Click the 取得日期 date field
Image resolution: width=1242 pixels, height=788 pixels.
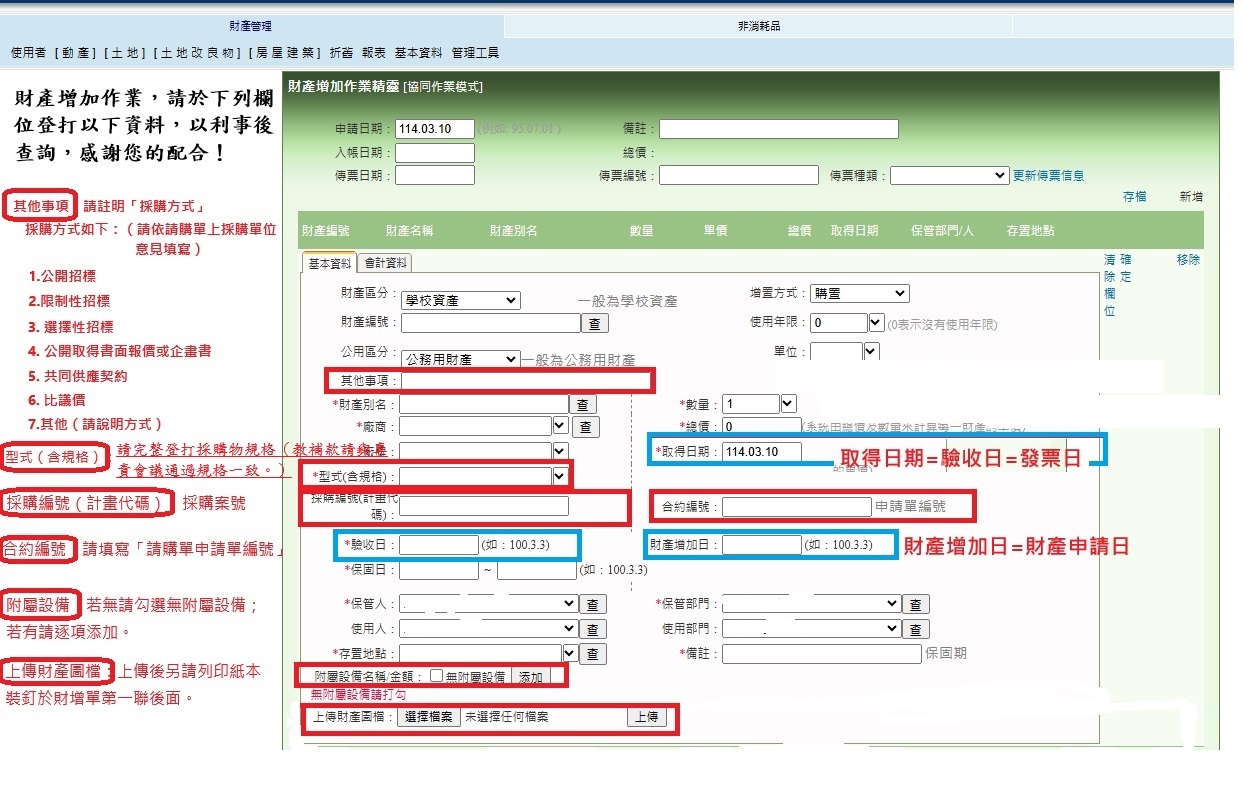click(762, 451)
